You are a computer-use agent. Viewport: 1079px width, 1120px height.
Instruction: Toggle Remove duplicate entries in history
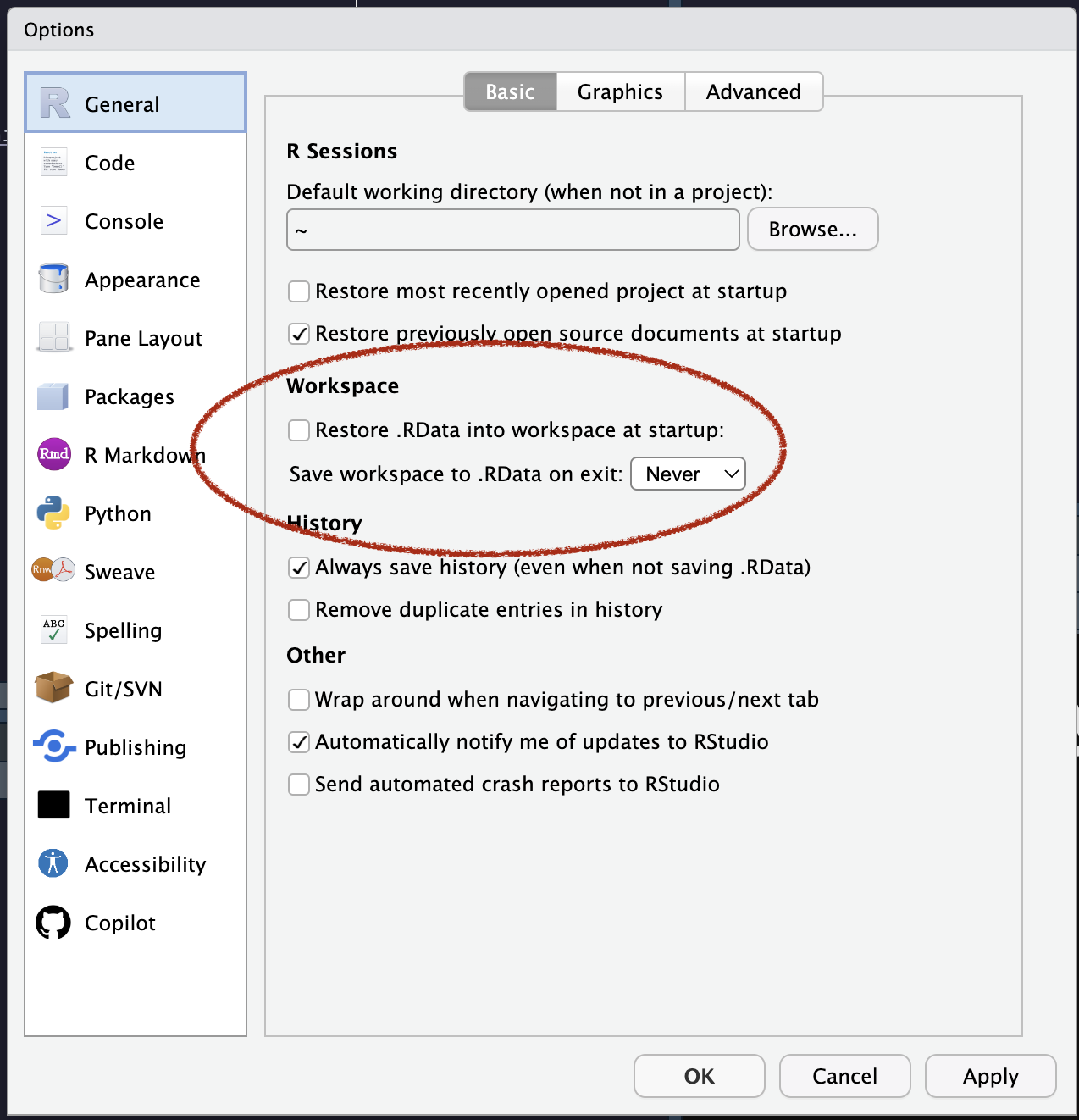[299, 610]
